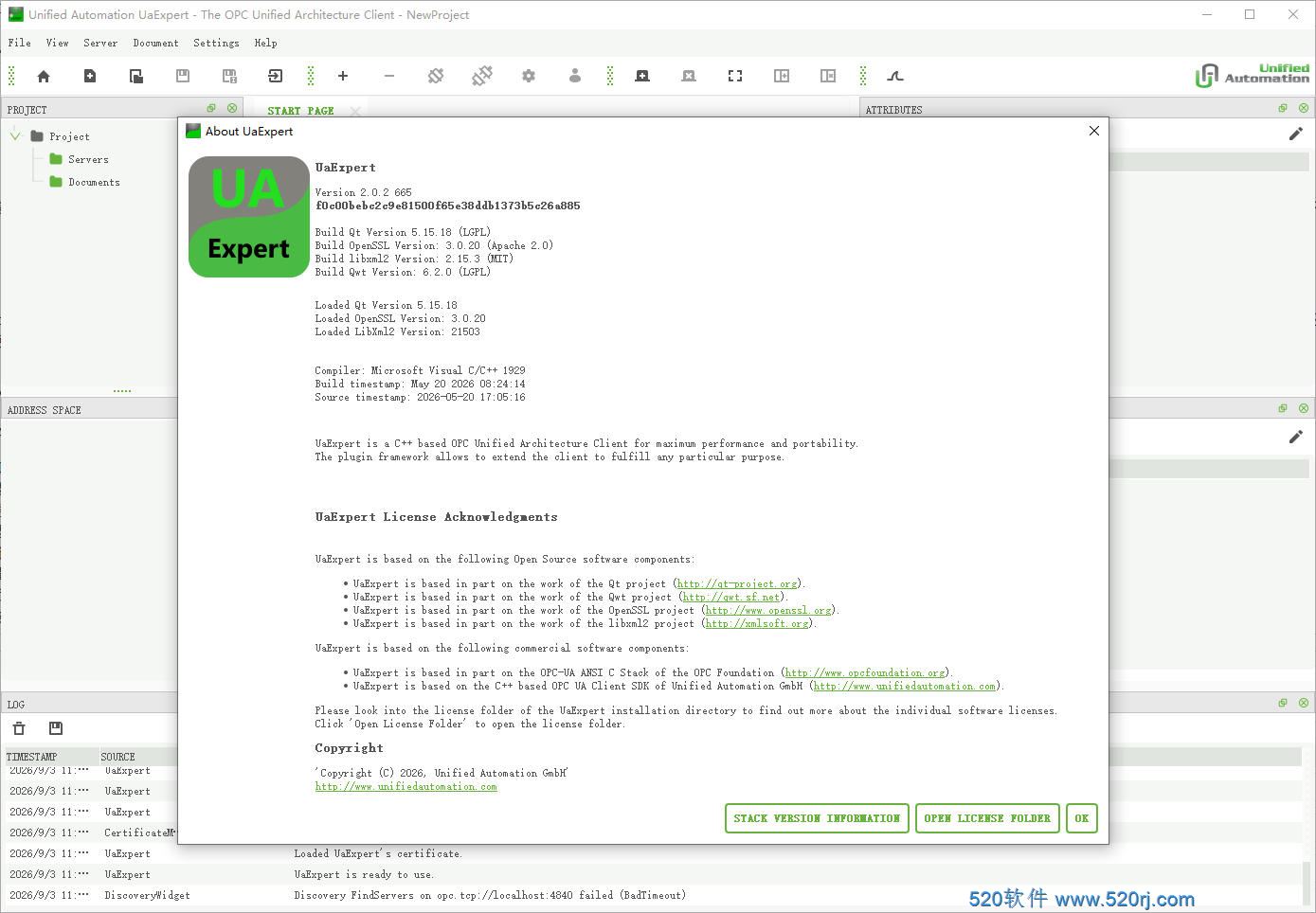
Task: Click the connect server plug icon
Action: 436,76
